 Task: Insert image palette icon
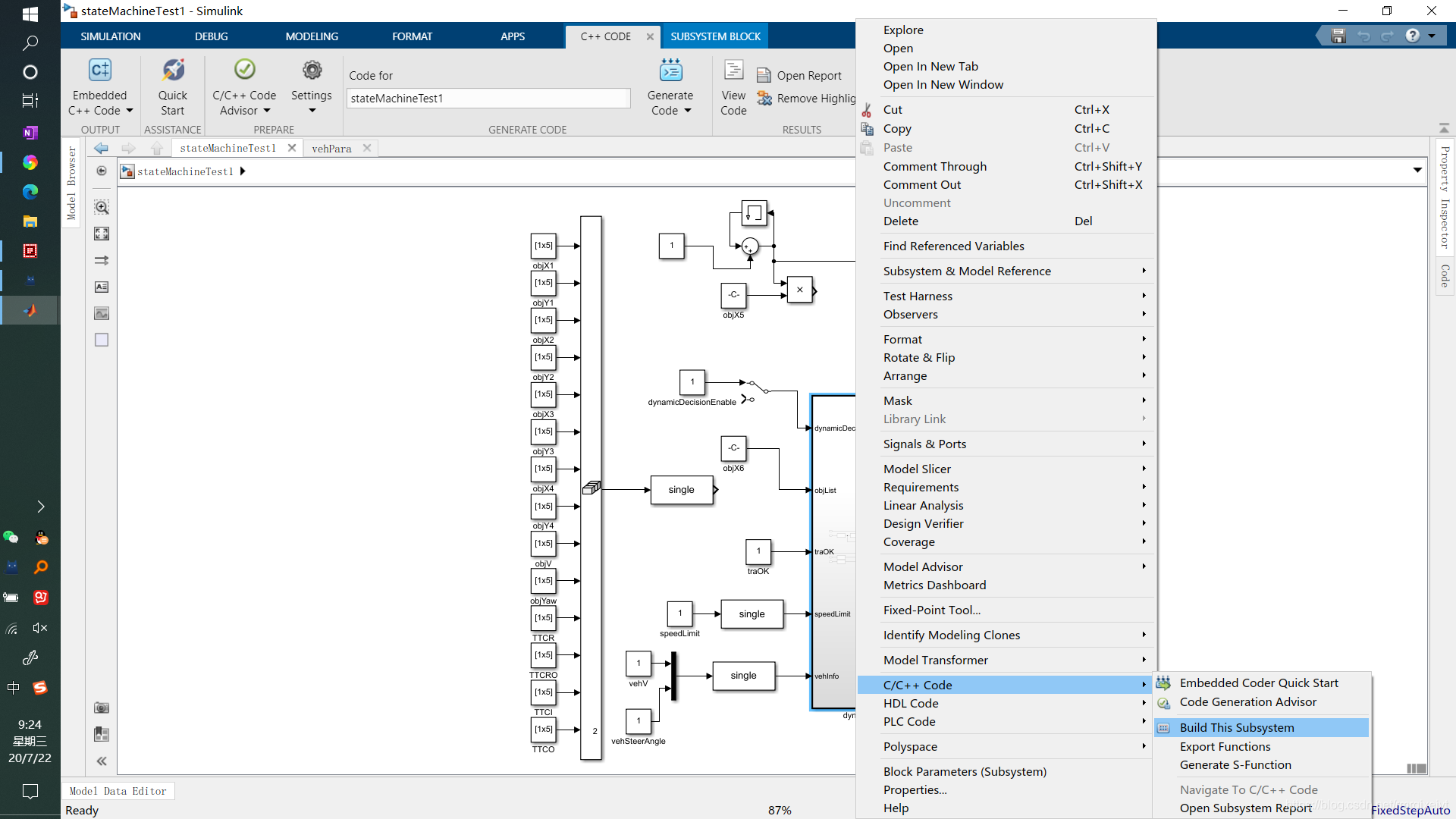pyautogui.click(x=102, y=313)
